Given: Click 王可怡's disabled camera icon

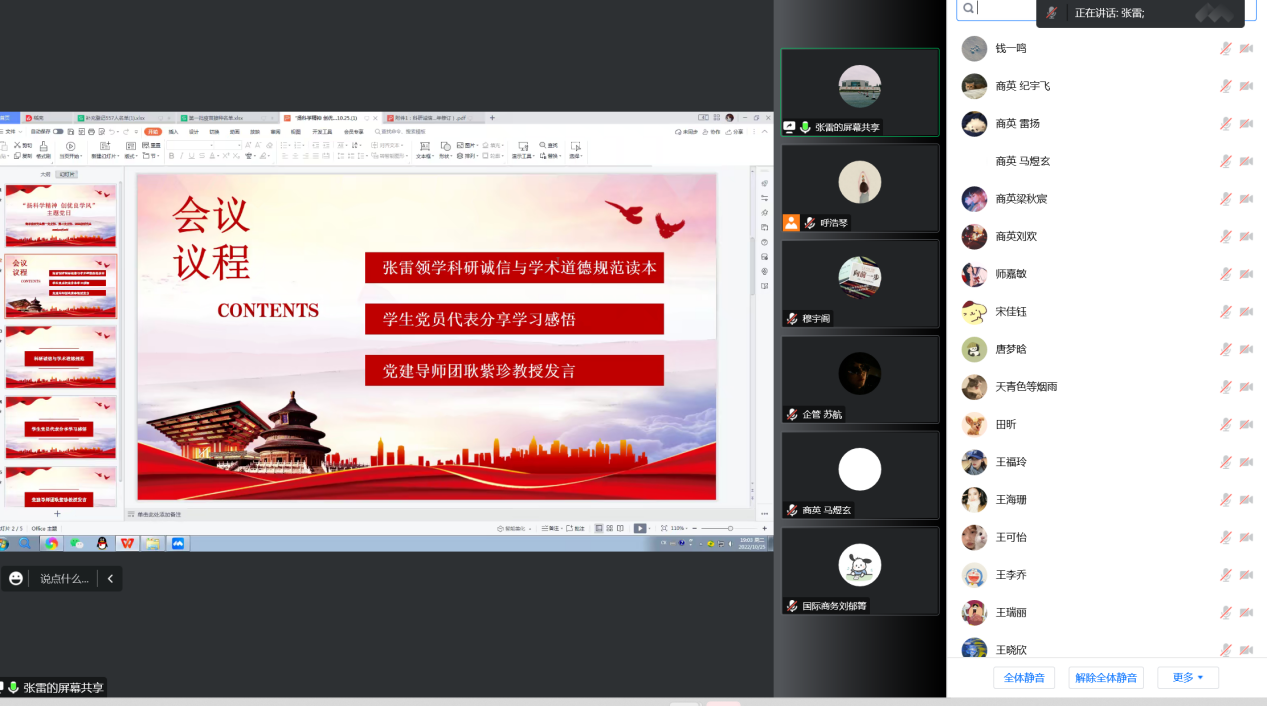Looking at the screenshot, I should coord(1246,538).
